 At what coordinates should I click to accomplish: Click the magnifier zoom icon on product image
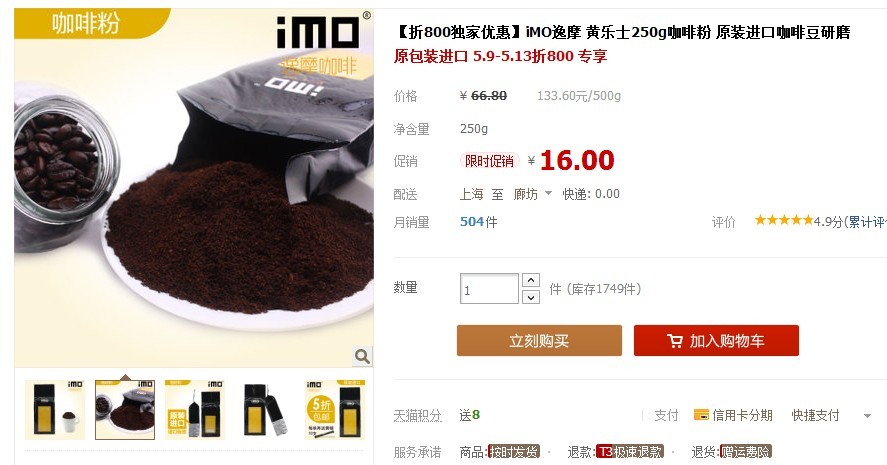click(x=362, y=356)
